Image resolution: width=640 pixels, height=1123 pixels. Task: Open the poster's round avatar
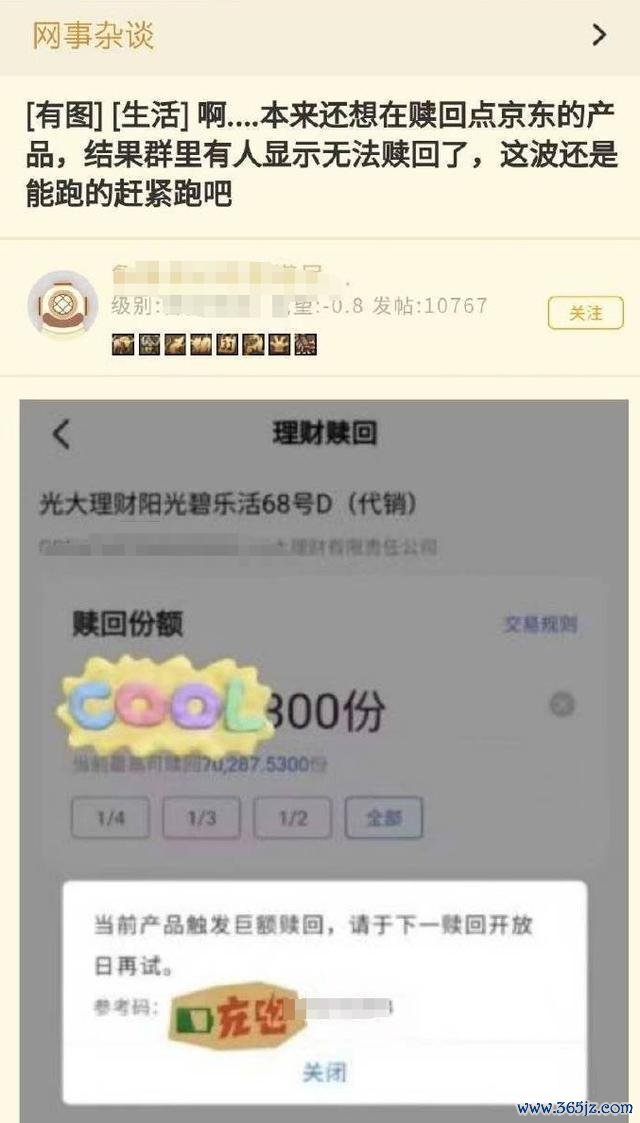tap(63, 306)
